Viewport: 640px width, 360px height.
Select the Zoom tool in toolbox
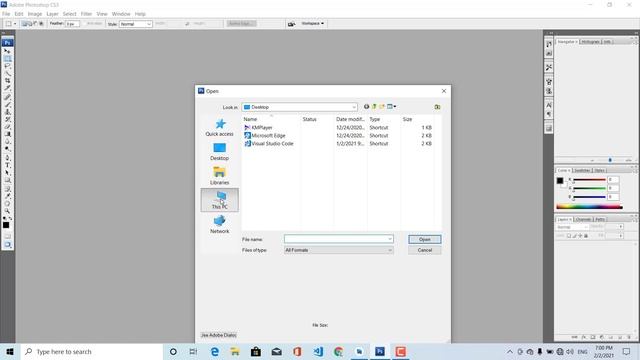(7, 211)
